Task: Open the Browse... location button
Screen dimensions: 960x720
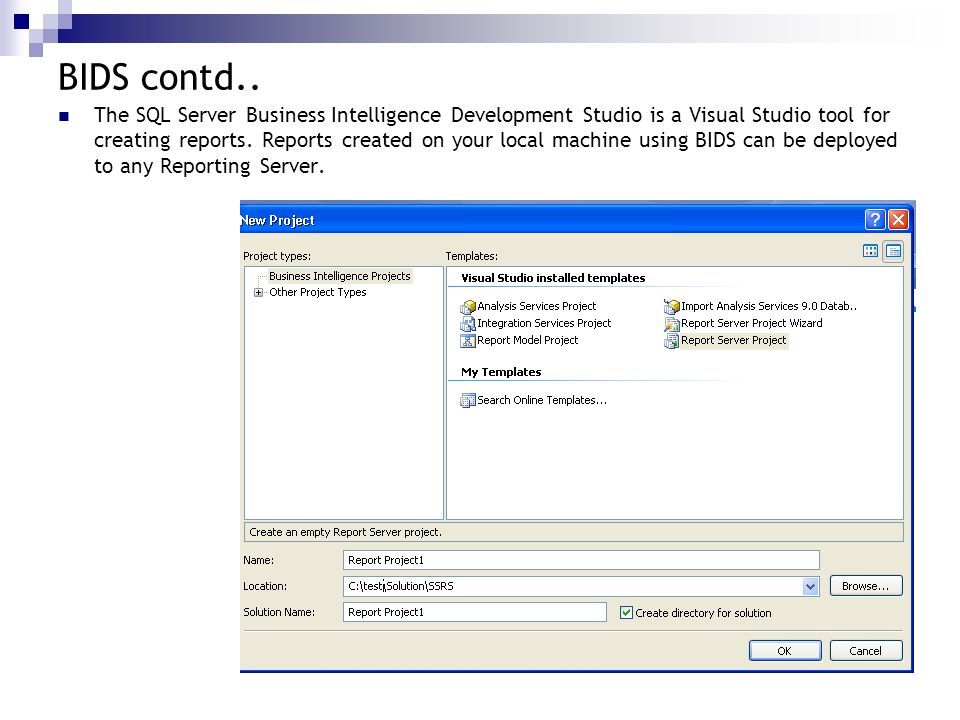Action: click(x=866, y=586)
